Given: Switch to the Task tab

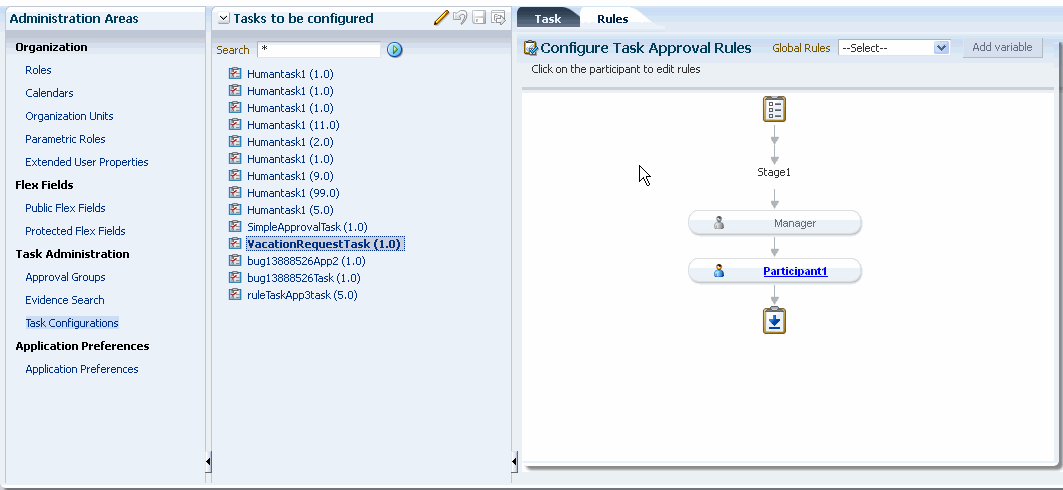Looking at the screenshot, I should [548, 19].
